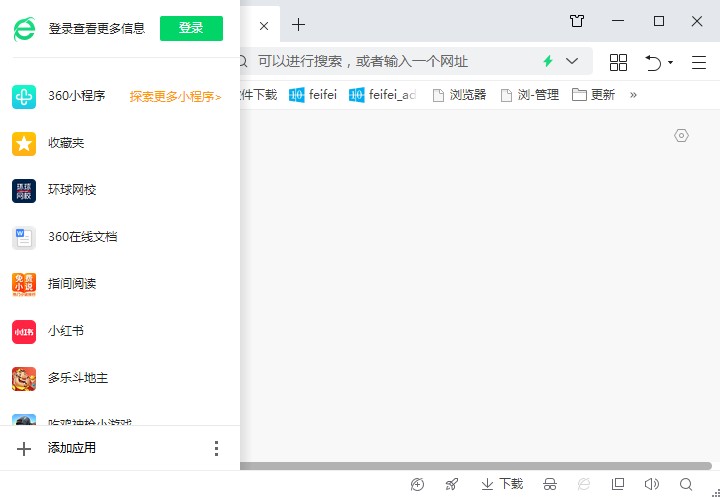The height and width of the screenshot is (497, 720).
Task: Click the browser window maximize button
Action: click(659, 21)
